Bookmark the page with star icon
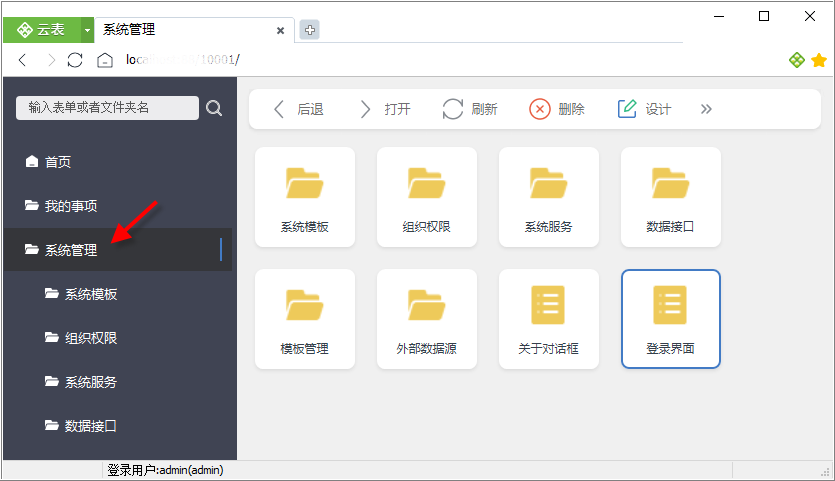 (819, 60)
